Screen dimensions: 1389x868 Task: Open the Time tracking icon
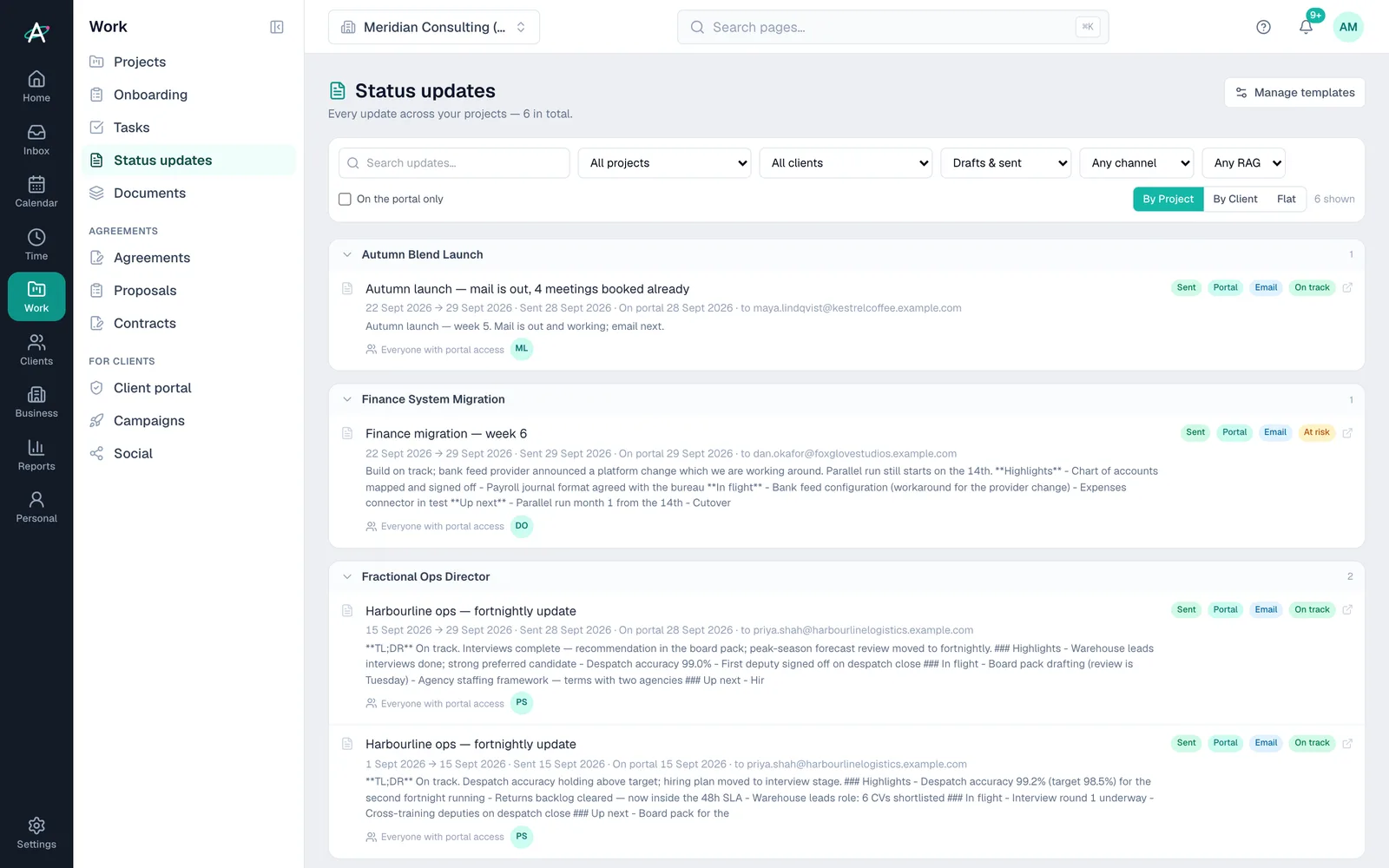tap(36, 245)
